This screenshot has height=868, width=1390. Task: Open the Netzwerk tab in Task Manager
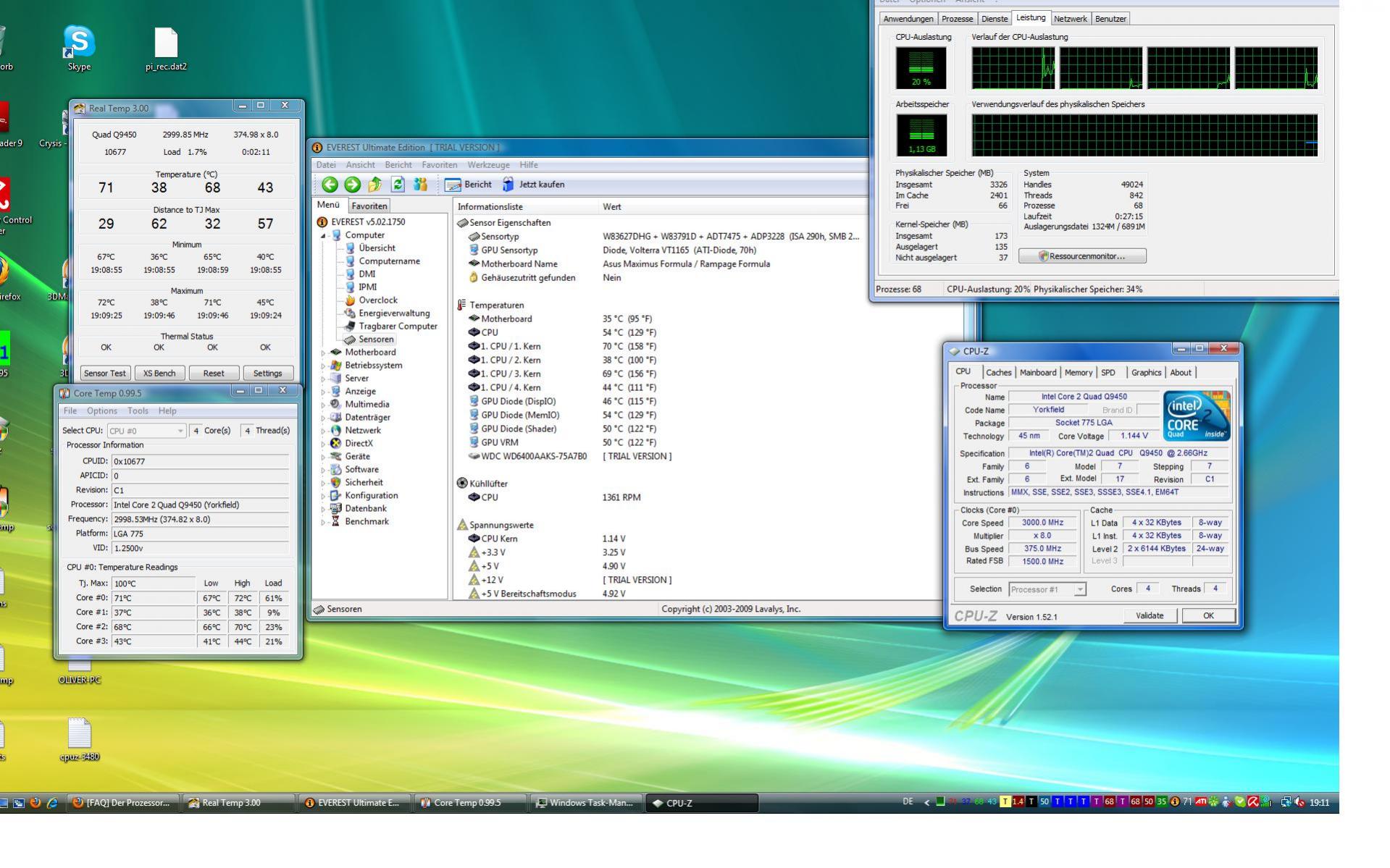point(1071,19)
